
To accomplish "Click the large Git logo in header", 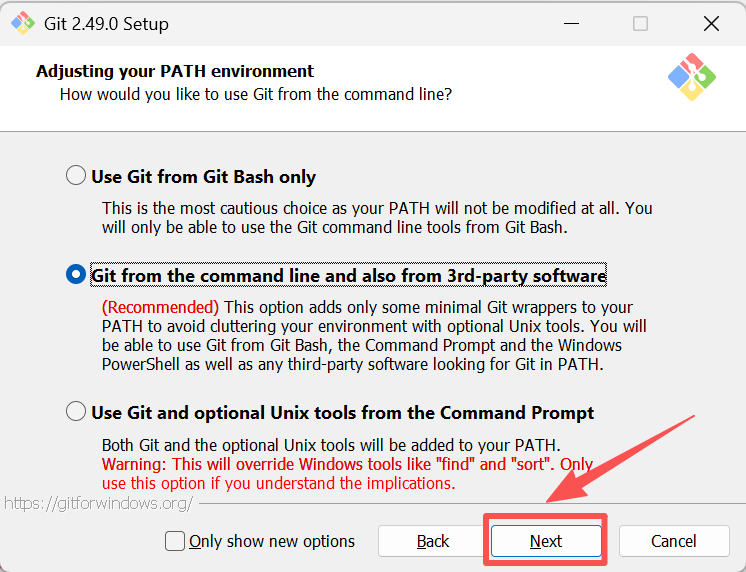I will (x=692, y=77).
